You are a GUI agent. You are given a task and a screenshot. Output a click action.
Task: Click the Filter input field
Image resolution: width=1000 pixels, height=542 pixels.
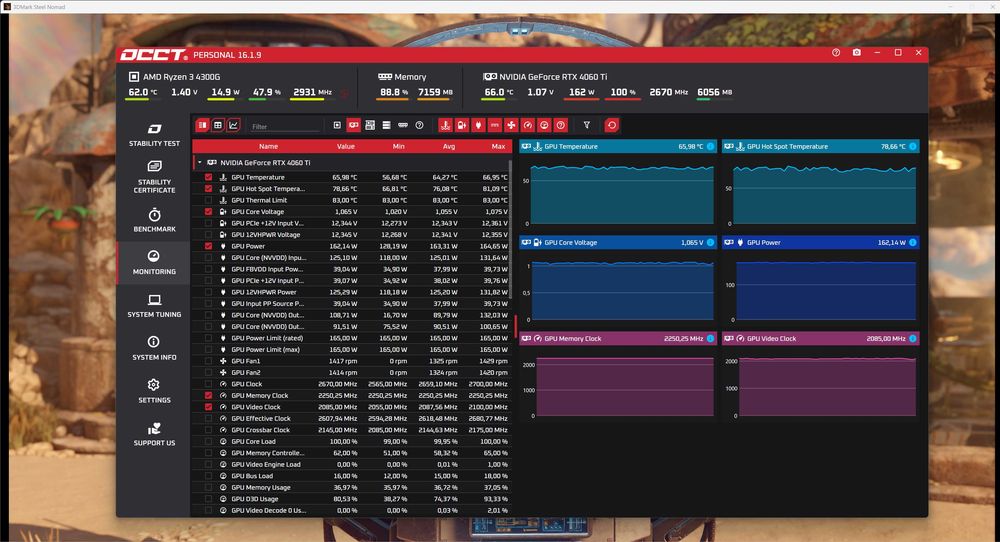point(285,126)
